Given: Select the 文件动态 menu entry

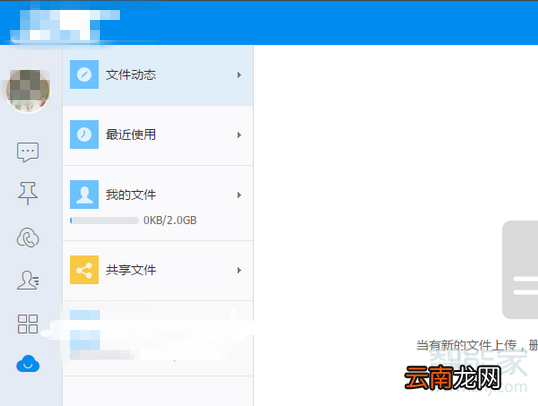Looking at the screenshot, I should tap(158, 76).
